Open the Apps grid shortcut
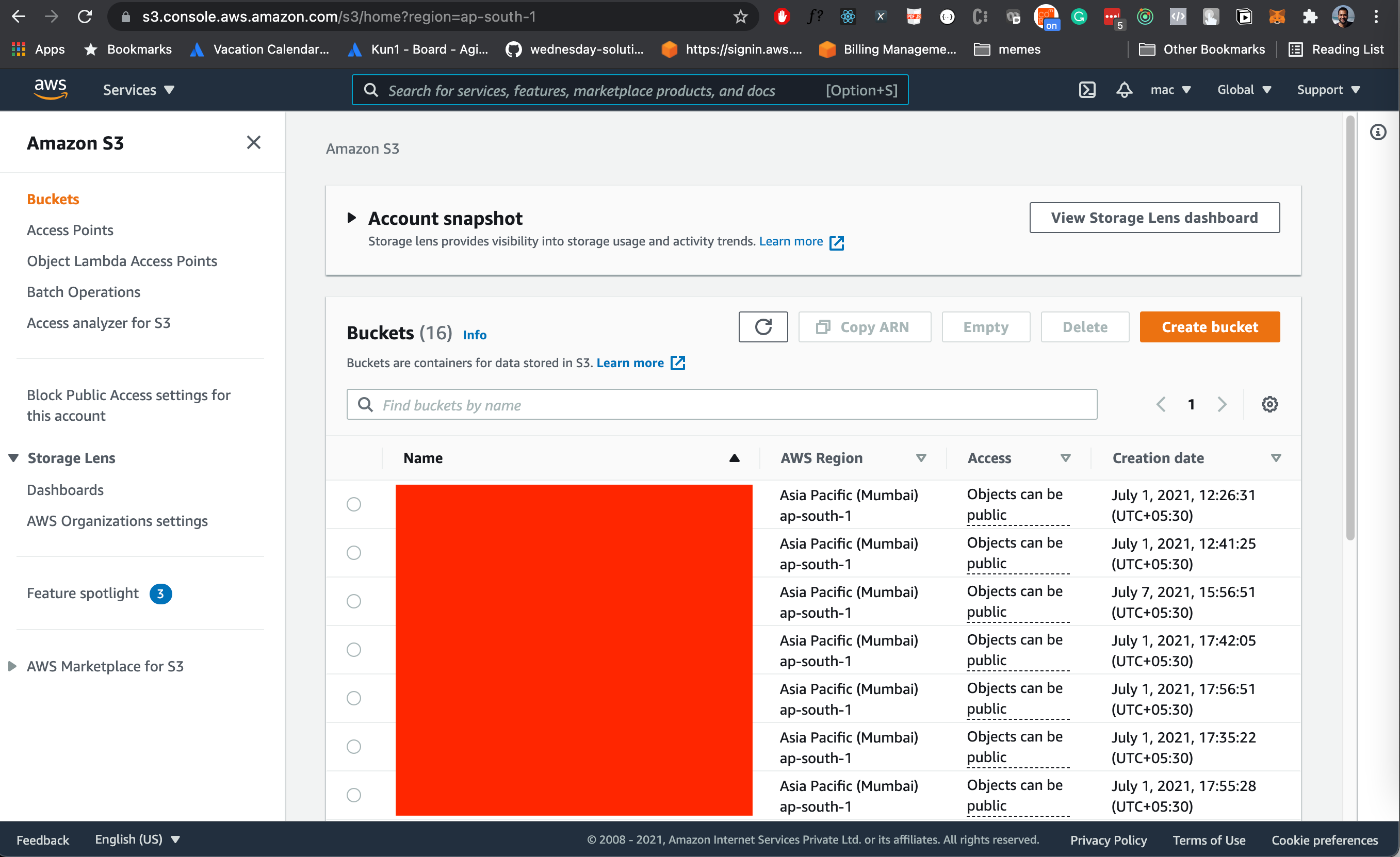The width and height of the screenshot is (1400, 857). 38,50
